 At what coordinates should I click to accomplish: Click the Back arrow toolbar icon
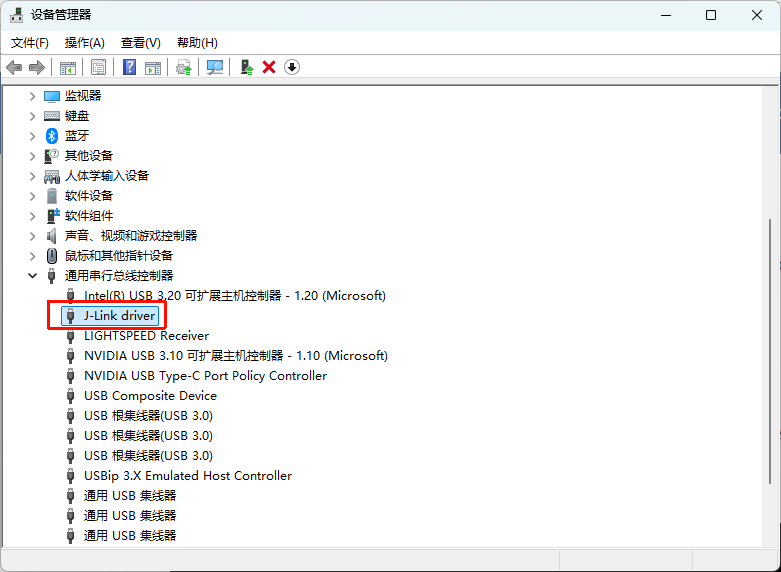14,67
